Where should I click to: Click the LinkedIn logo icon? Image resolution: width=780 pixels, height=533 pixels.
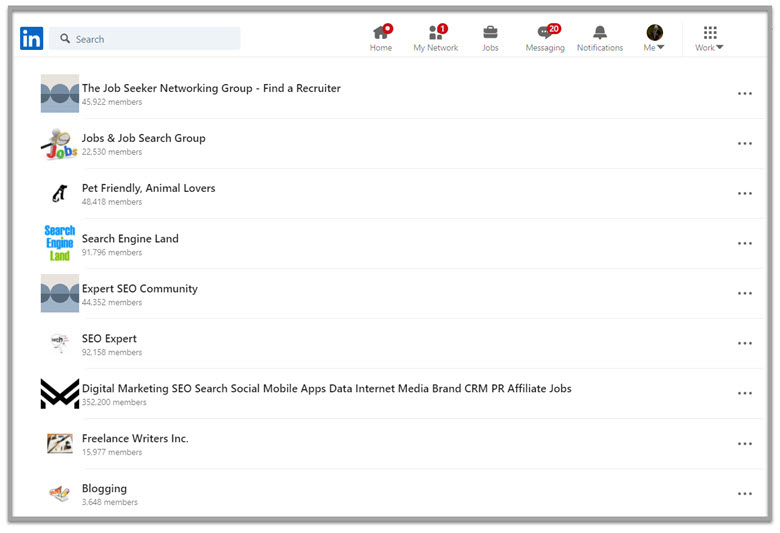point(31,39)
